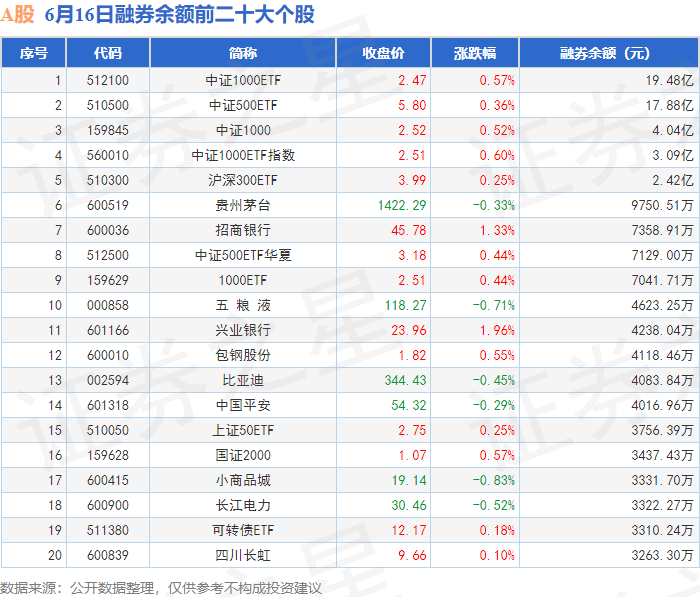
Task: Click the name 贵州茅台
Action: 243,205
